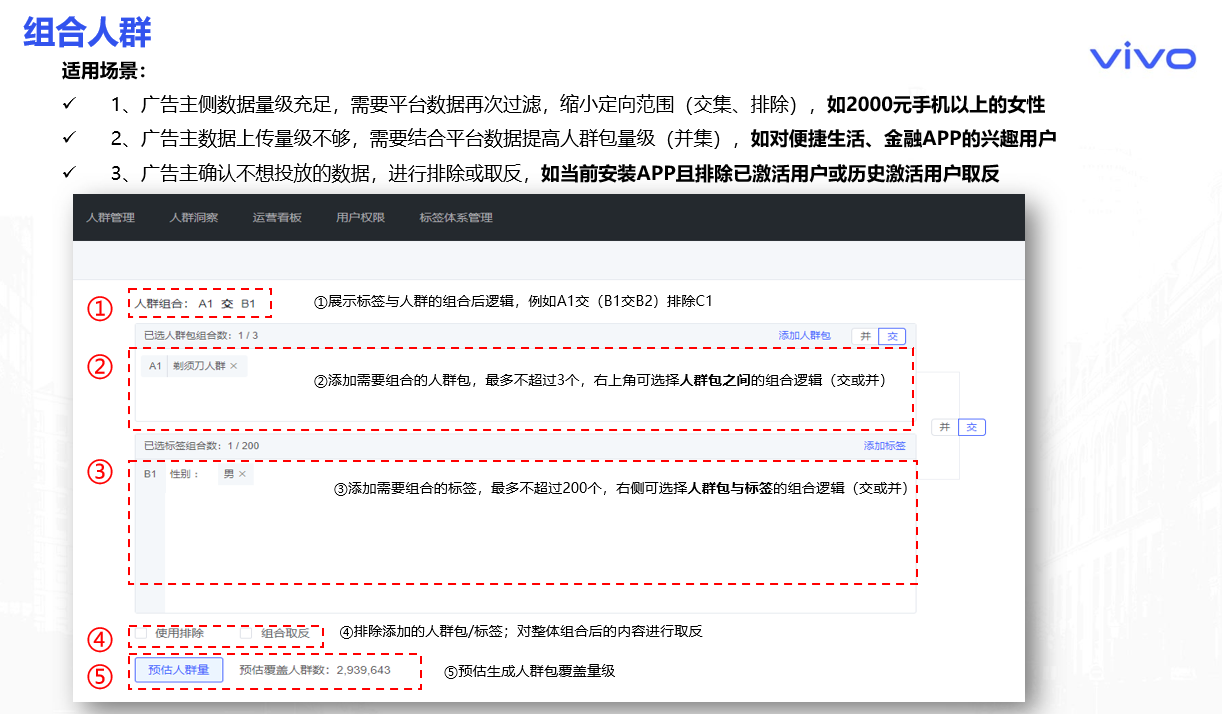Click the 添加人群包 link
This screenshot has width=1222, height=714.
click(x=804, y=336)
